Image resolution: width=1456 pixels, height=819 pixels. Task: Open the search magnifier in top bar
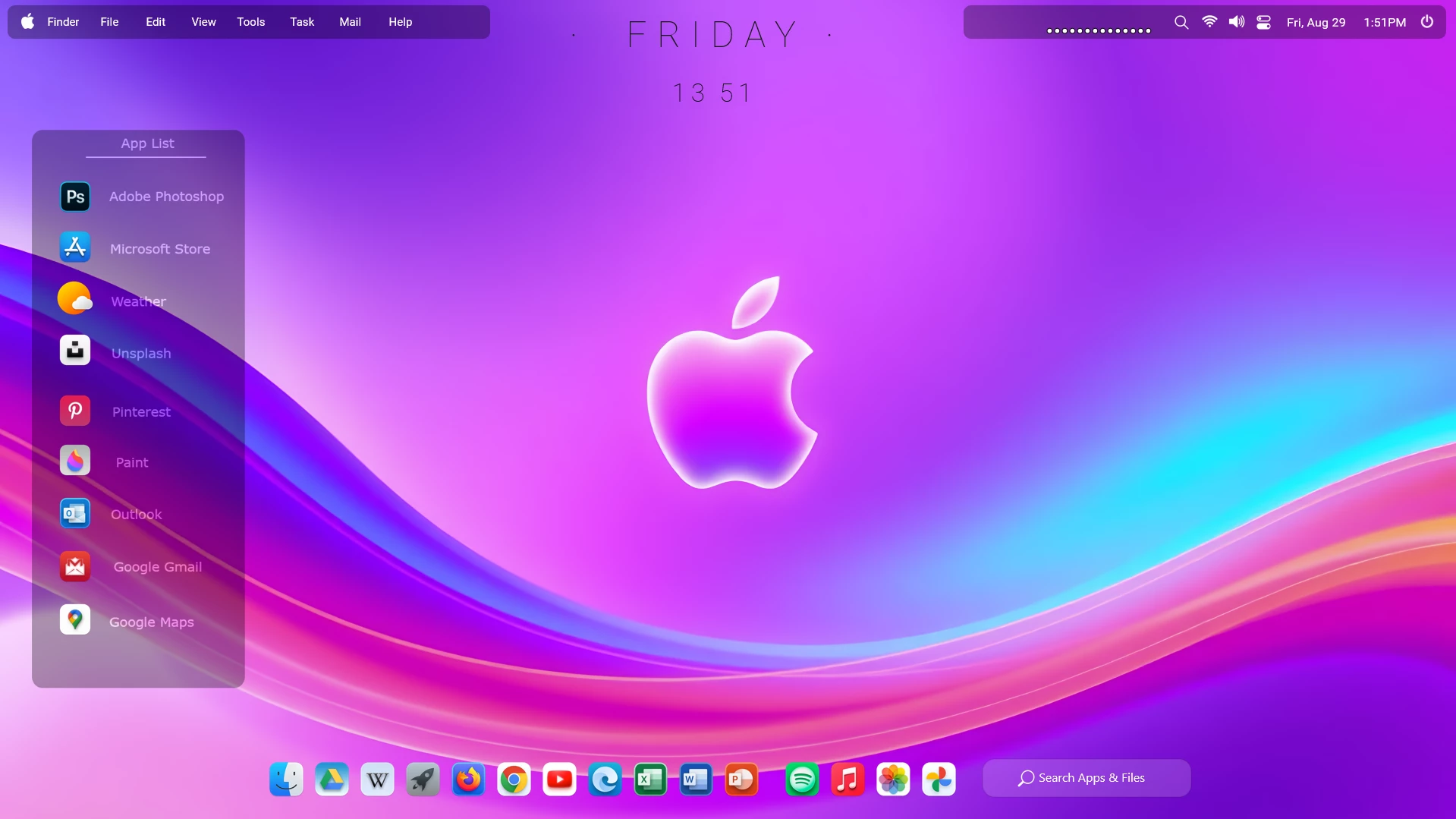tap(1181, 22)
